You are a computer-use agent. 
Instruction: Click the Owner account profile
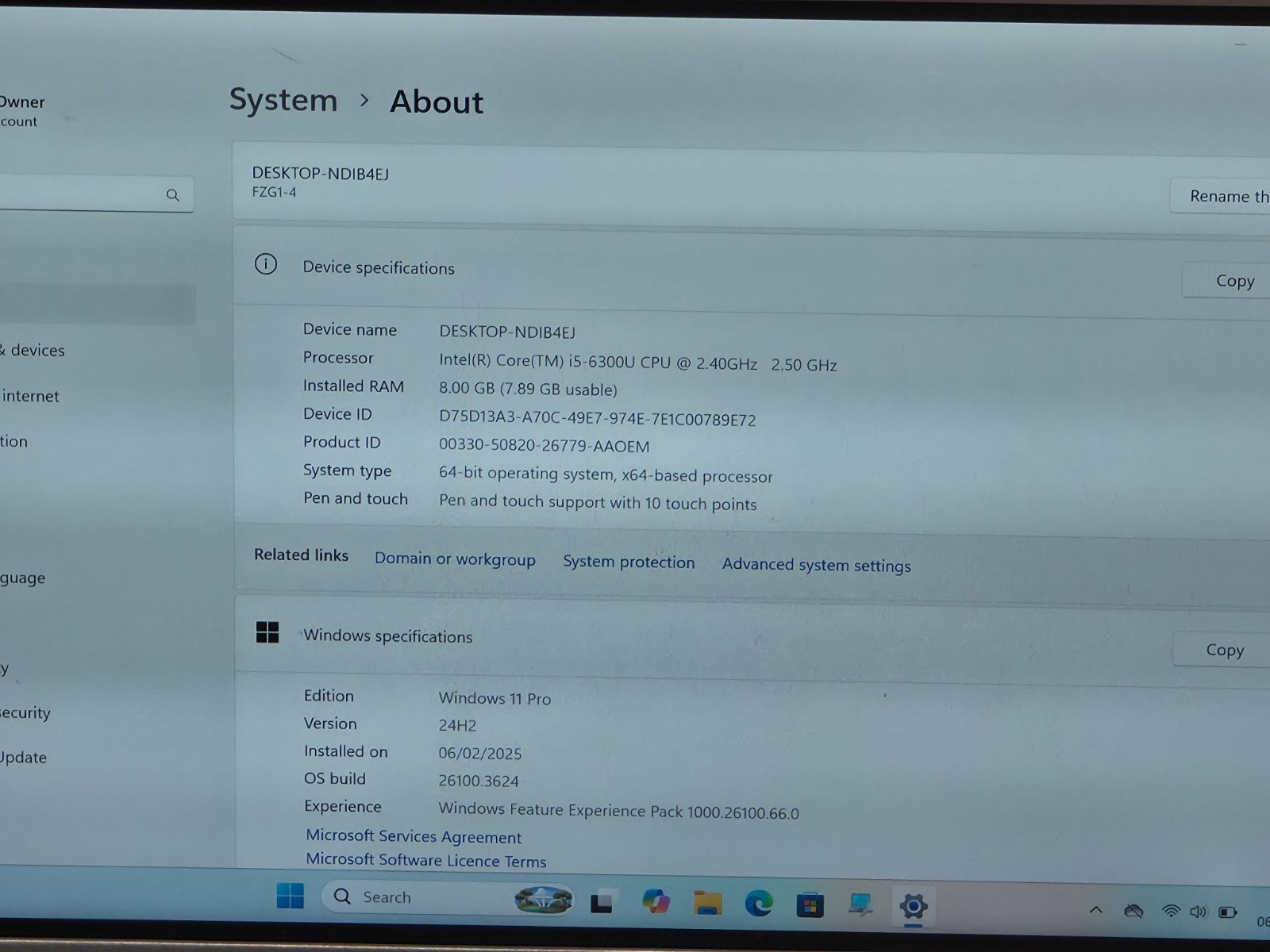(24, 111)
